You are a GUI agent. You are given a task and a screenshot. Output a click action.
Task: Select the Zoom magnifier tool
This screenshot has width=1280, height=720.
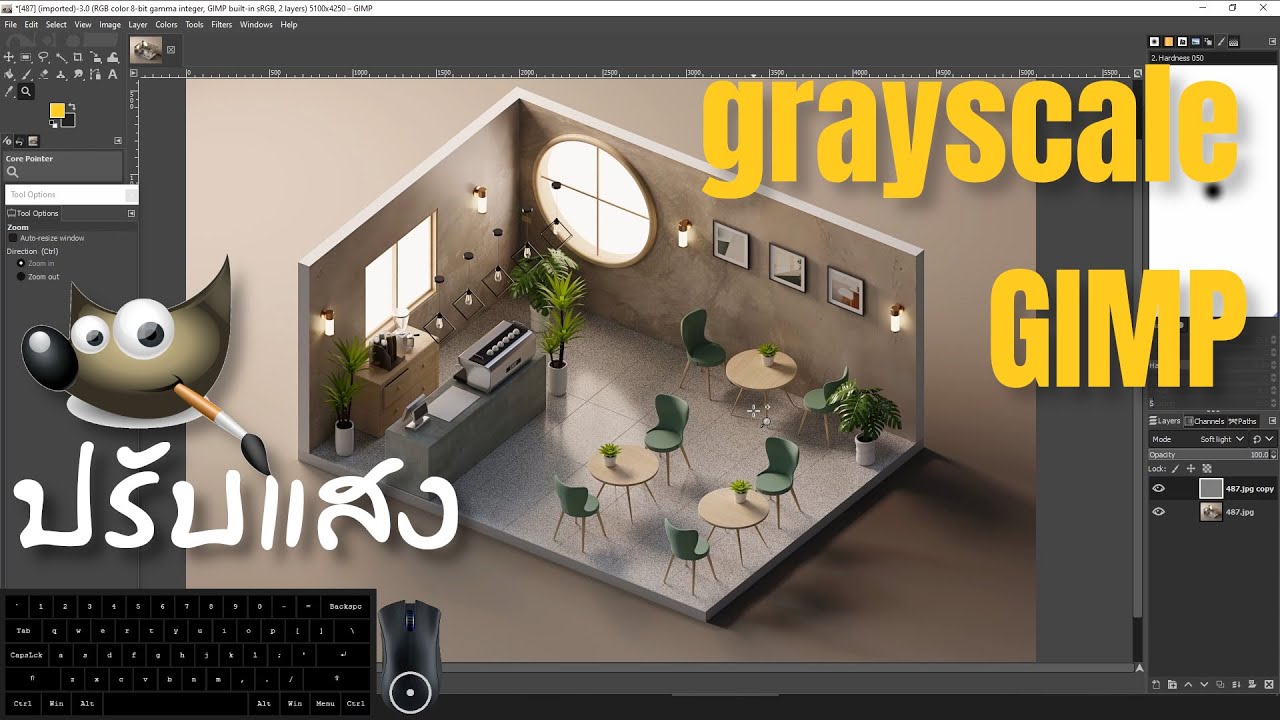coord(26,91)
